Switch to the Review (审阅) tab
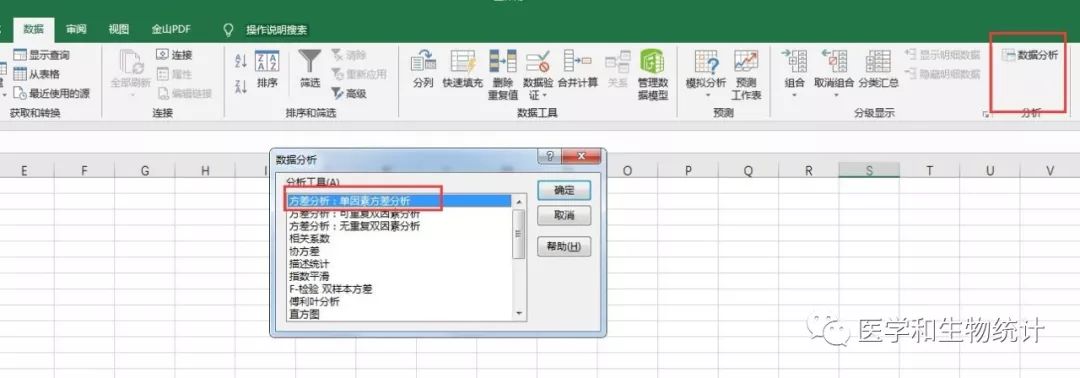 76,30
